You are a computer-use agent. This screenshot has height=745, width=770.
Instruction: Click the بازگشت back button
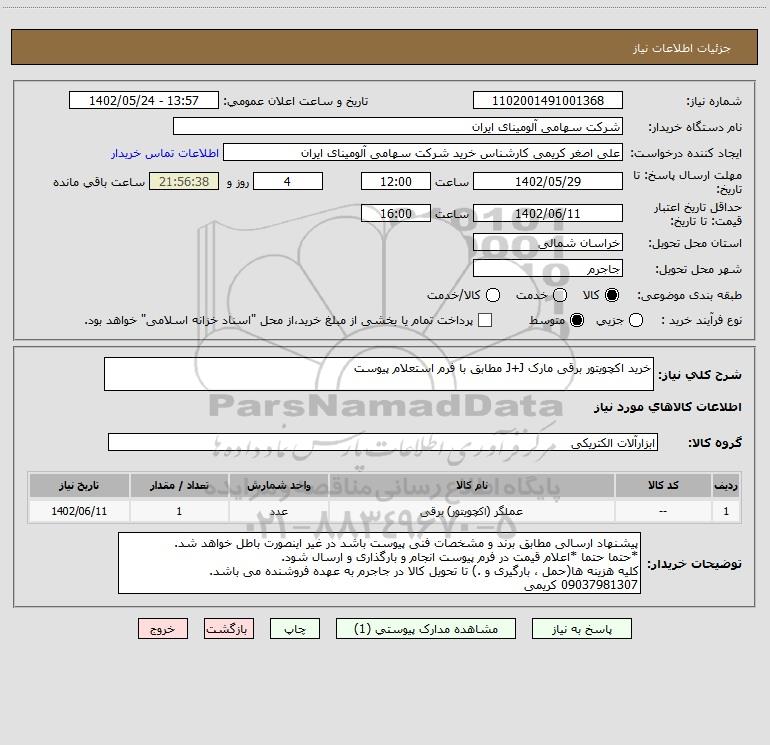click(229, 629)
